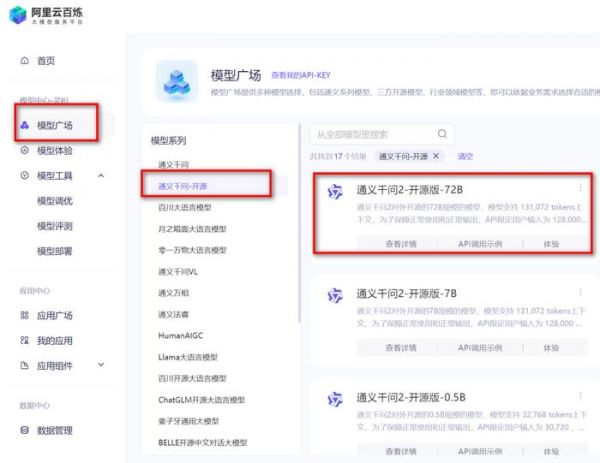Click the 我的应用 sidebar icon

[25, 340]
